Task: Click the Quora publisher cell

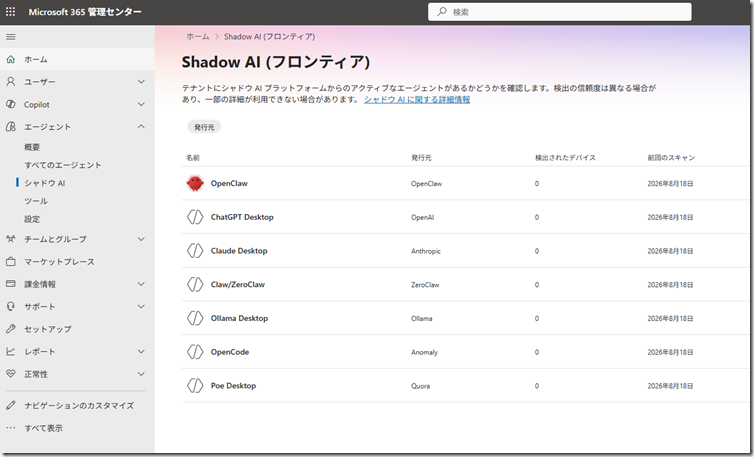Action: (x=420, y=386)
